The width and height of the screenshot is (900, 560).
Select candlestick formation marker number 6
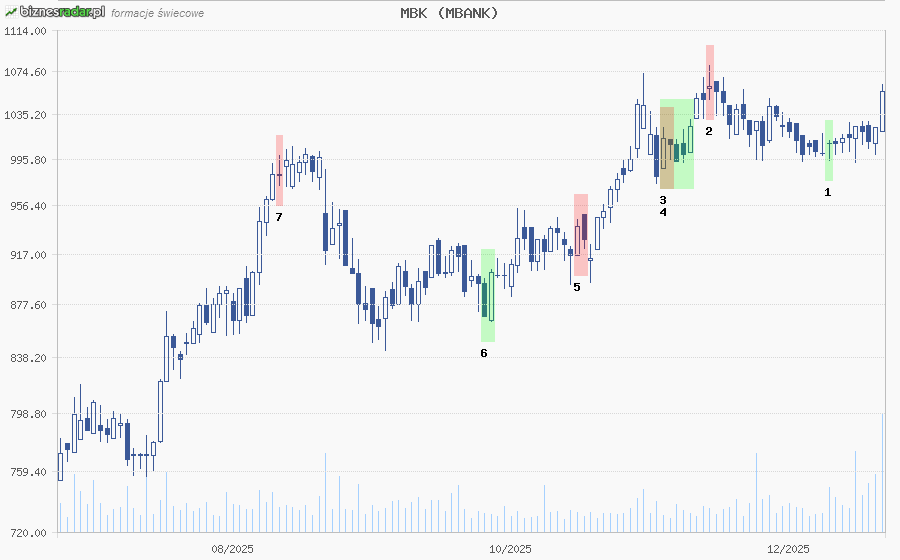coord(484,352)
